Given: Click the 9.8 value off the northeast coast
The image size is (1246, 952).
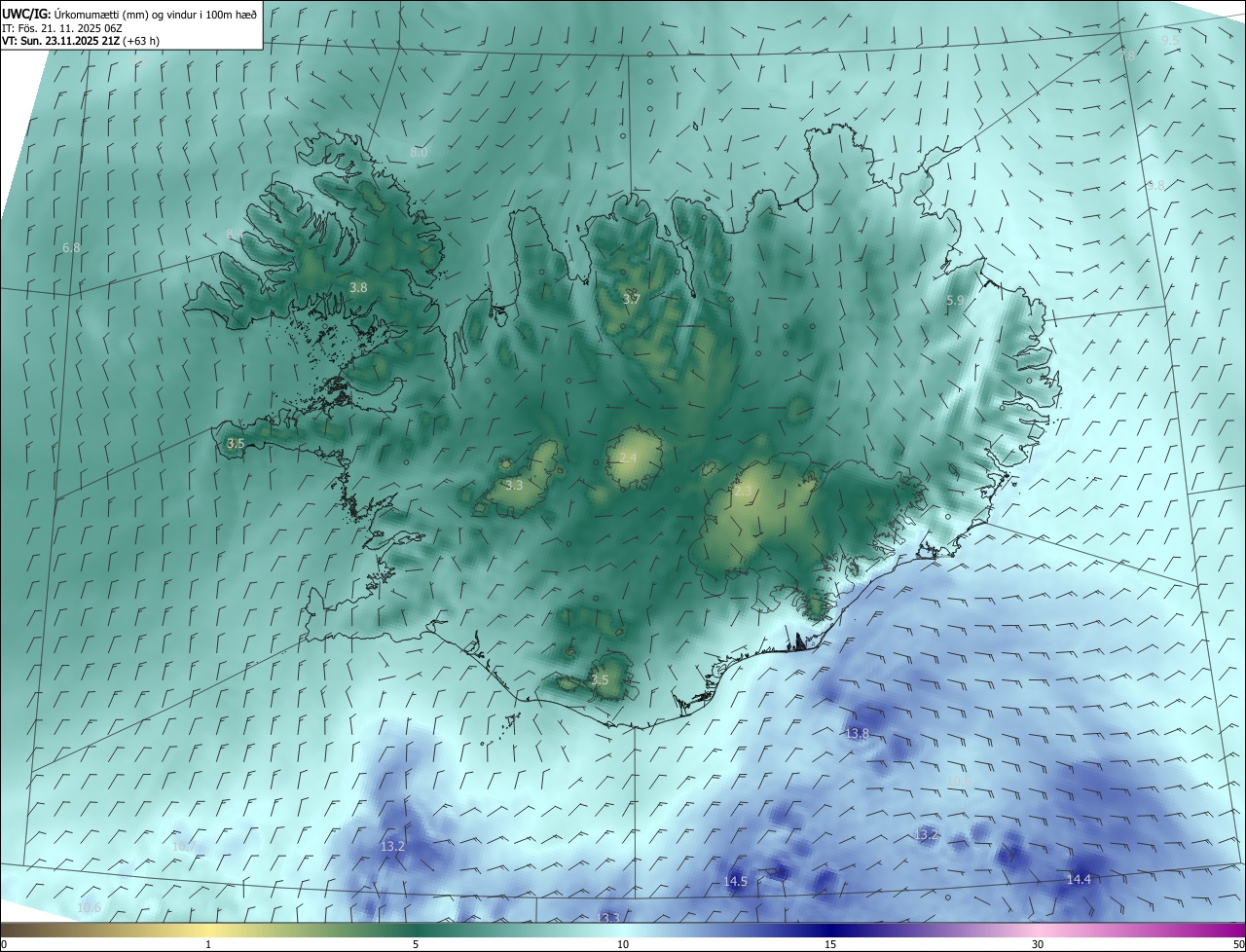Looking at the screenshot, I should pos(1155,185).
